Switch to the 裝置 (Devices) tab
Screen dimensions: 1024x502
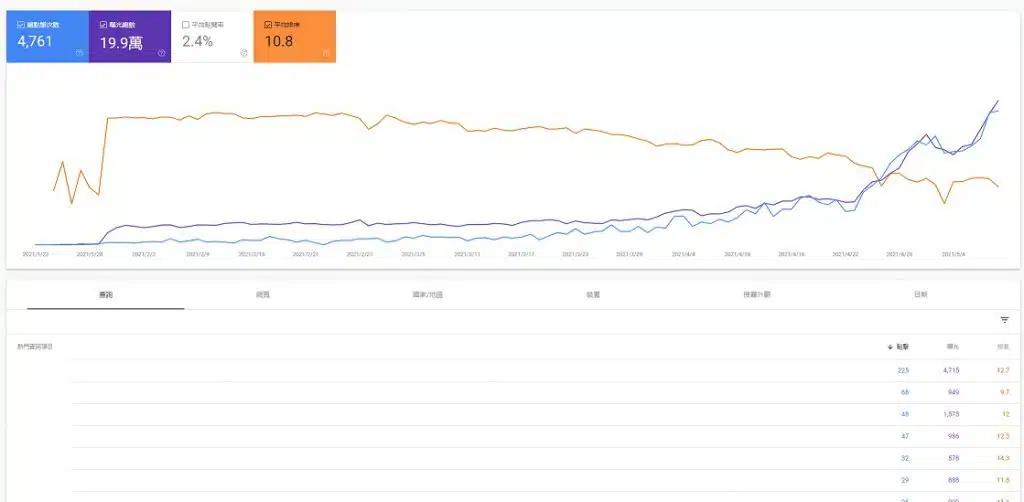point(593,295)
